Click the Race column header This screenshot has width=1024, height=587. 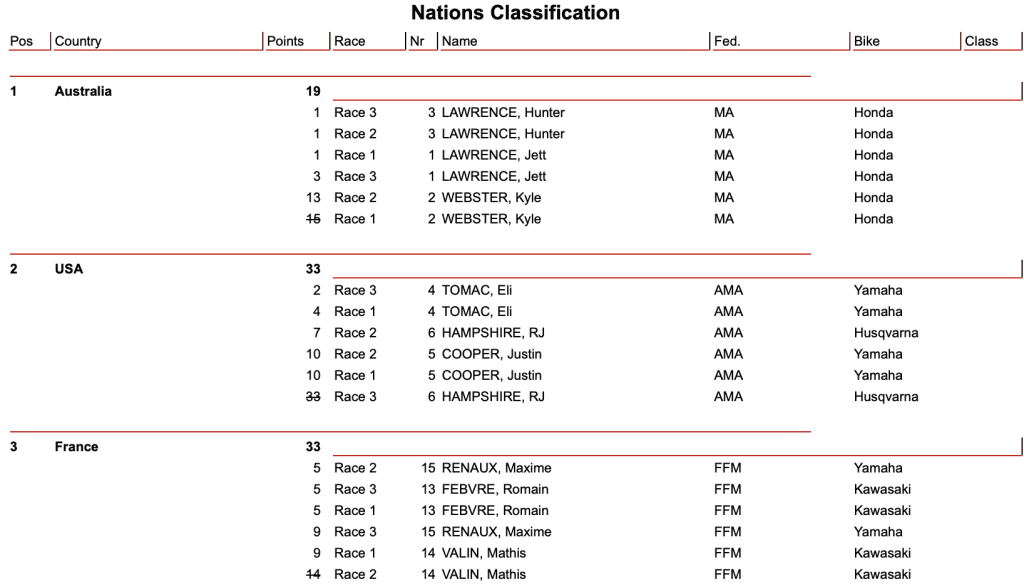pyautogui.click(x=350, y=41)
